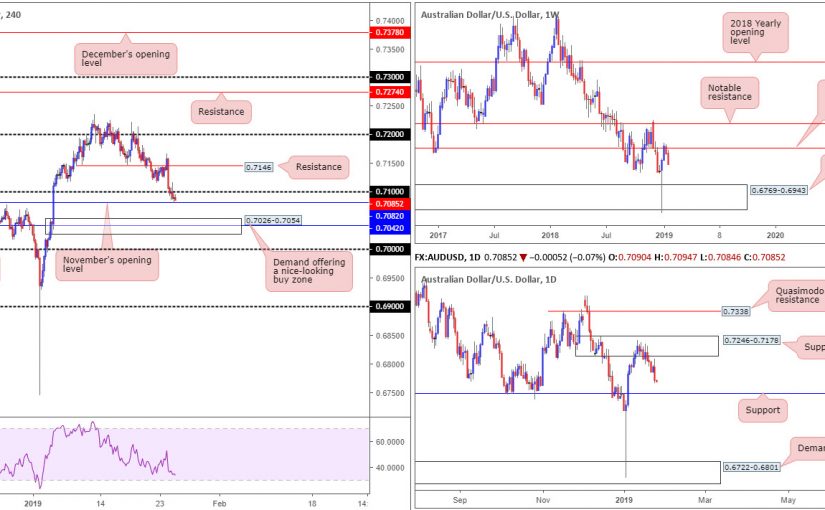Image resolution: width=825 pixels, height=510 pixels.
Task: Click the blue 0.70420 axis price tag
Action: 388,227
